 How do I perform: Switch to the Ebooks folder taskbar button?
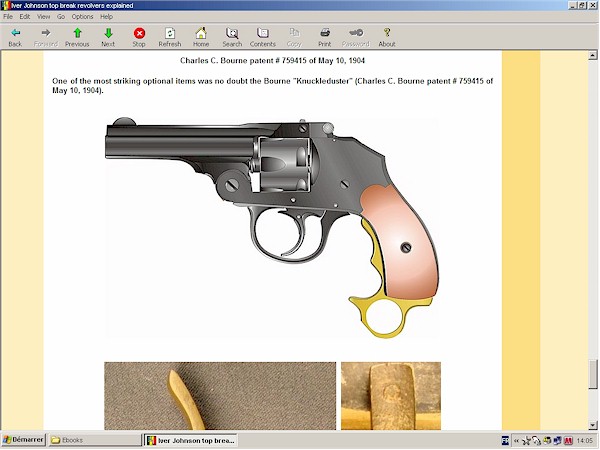(95, 440)
